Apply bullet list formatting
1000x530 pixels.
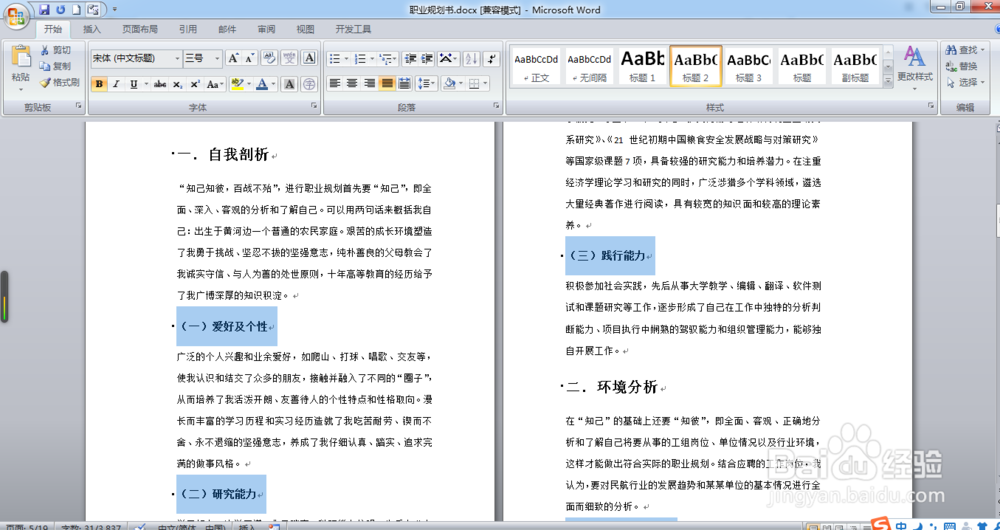pos(335,59)
